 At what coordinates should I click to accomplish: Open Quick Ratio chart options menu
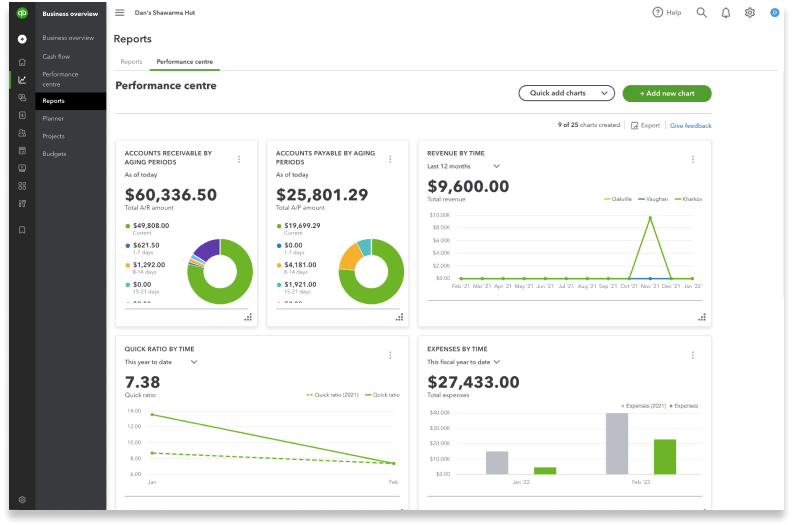390,355
